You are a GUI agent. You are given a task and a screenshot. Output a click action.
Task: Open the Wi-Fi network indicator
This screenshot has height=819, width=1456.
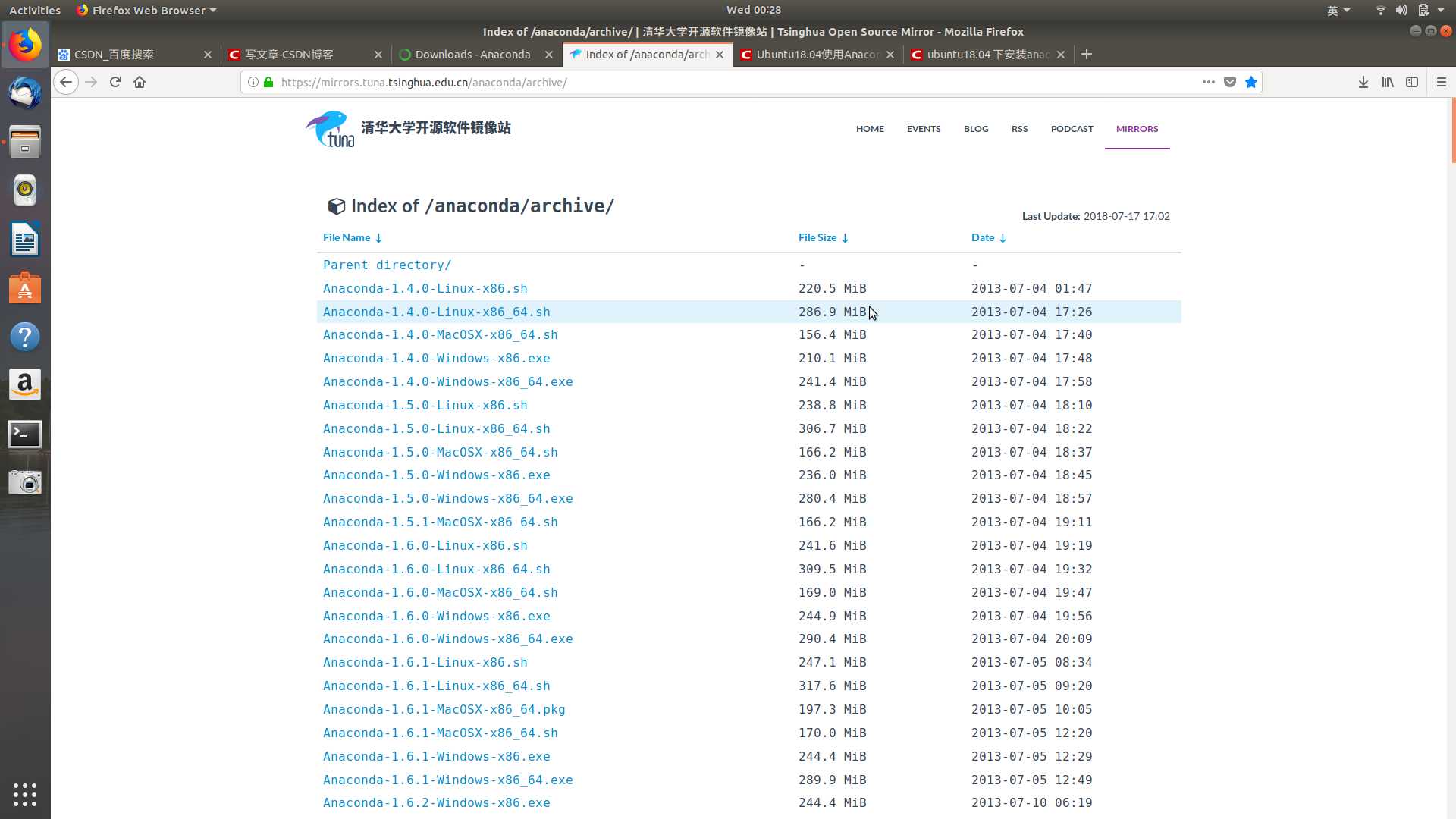(1380, 10)
